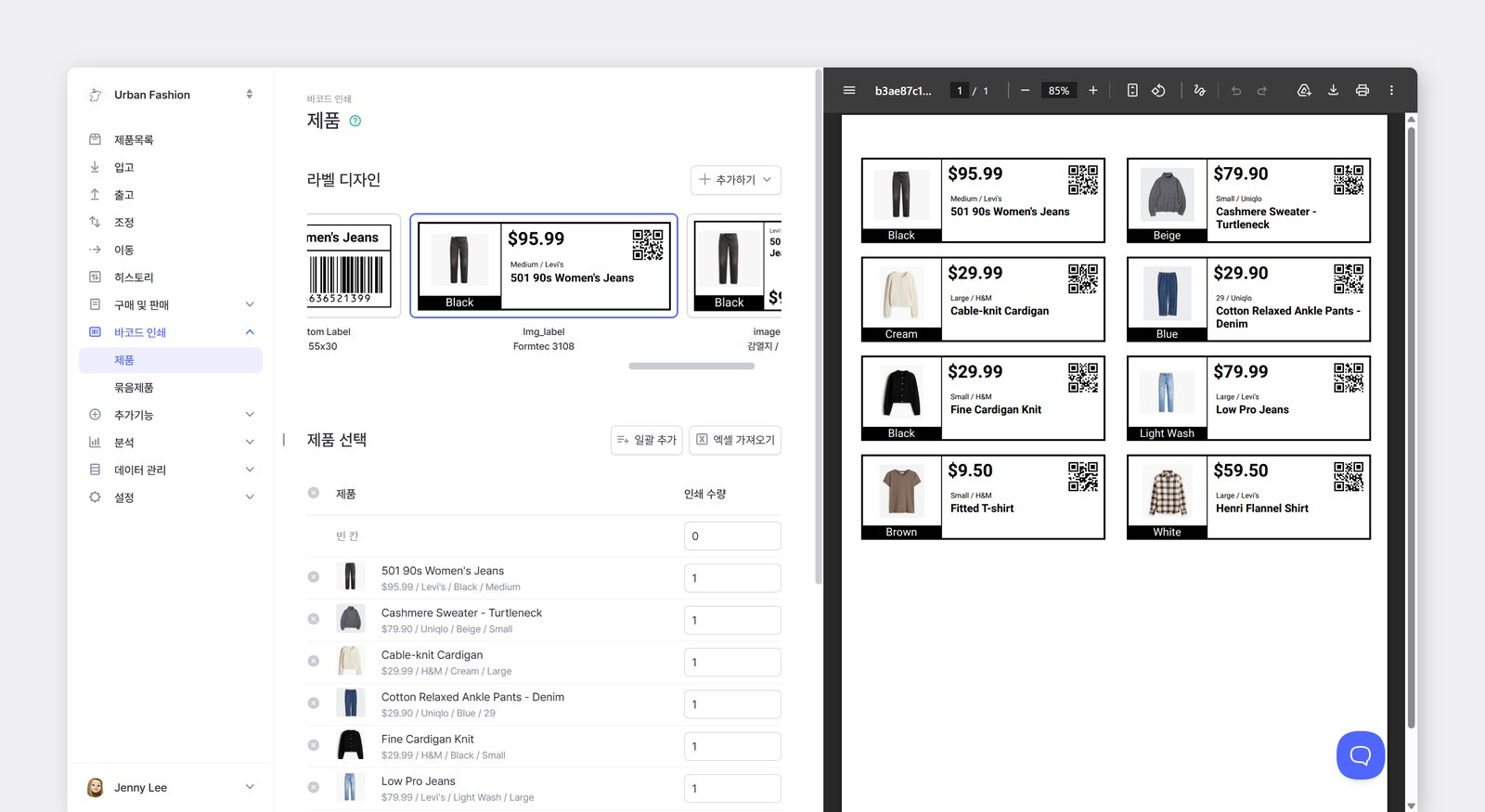Click the Fitted T-shirt label in PDF preview
This screenshot has width=1485, height=812.
(x=983, y=496)
